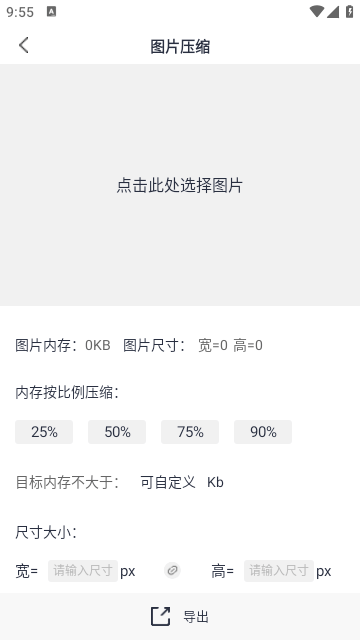Tap the 图片内存 0KB info text
Viewport: 360px width, 640px height.
pyautogui.click(x=63, y=345)
